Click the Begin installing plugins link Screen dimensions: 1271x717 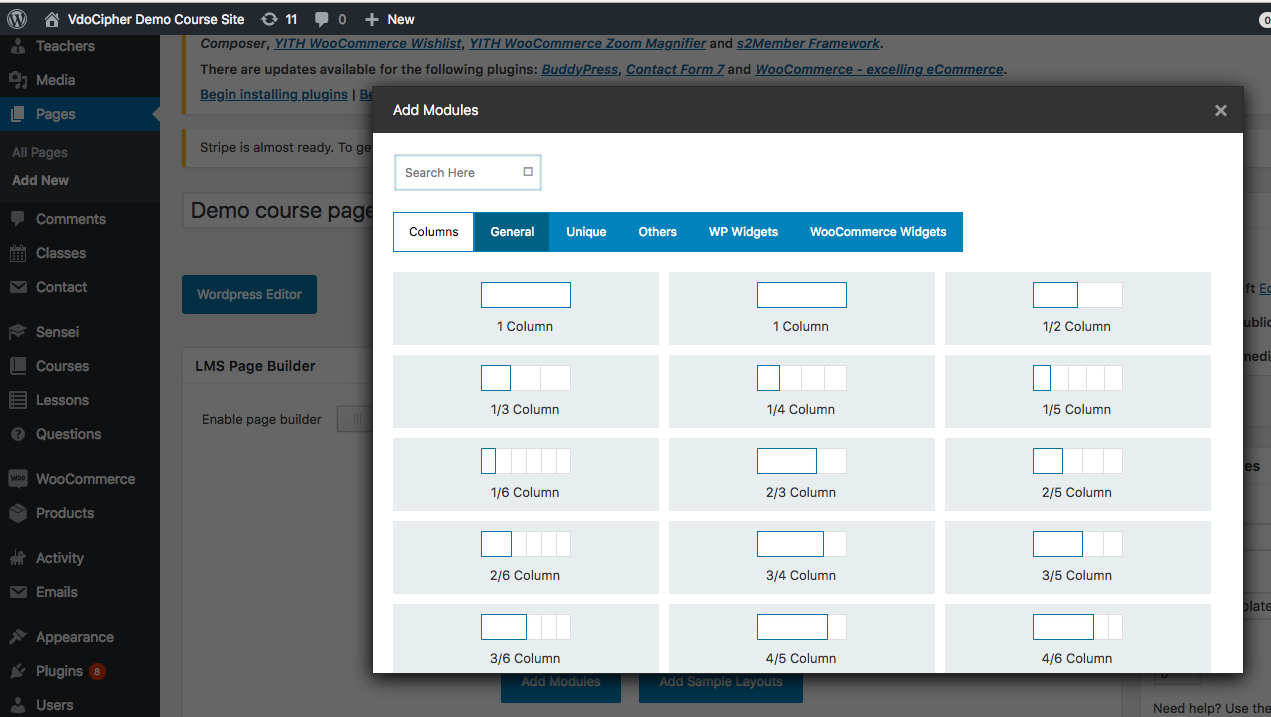pos(273,94)
